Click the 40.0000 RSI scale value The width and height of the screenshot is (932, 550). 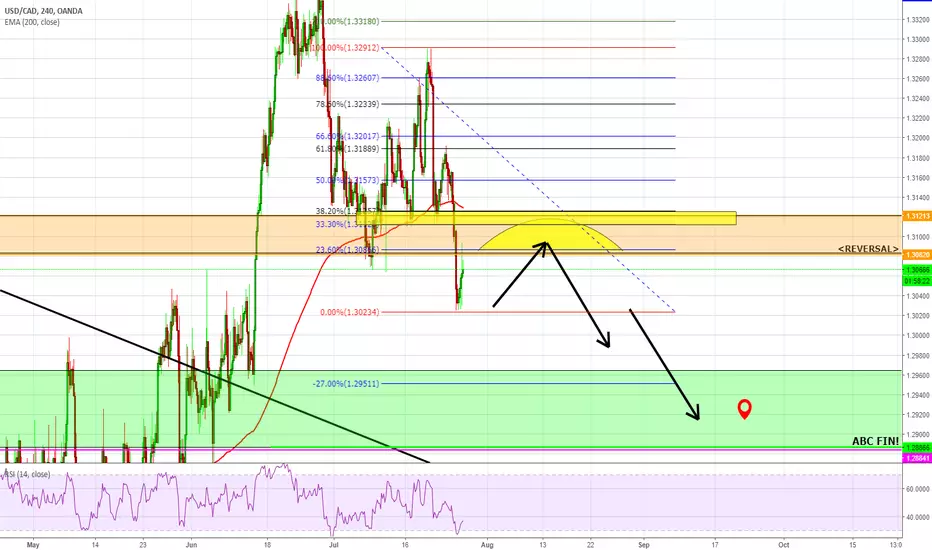[918, 517]
